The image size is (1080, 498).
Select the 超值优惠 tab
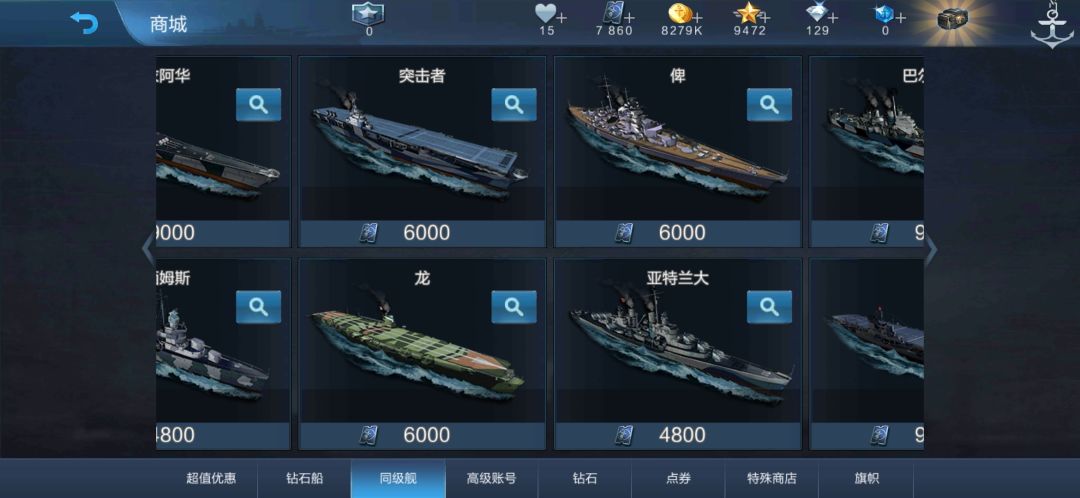pyautogui.click(x=211, y=478)
